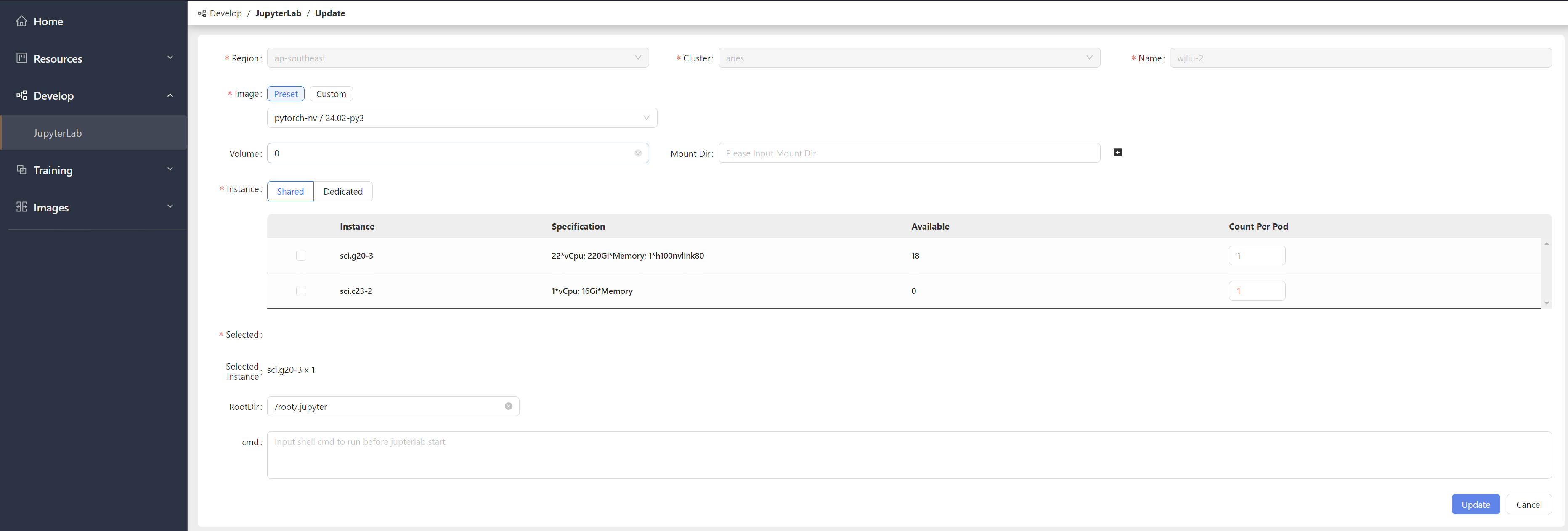Click the Images grid icon
The width and height of the screenshot is (1568, 531).
pos(21,207)
